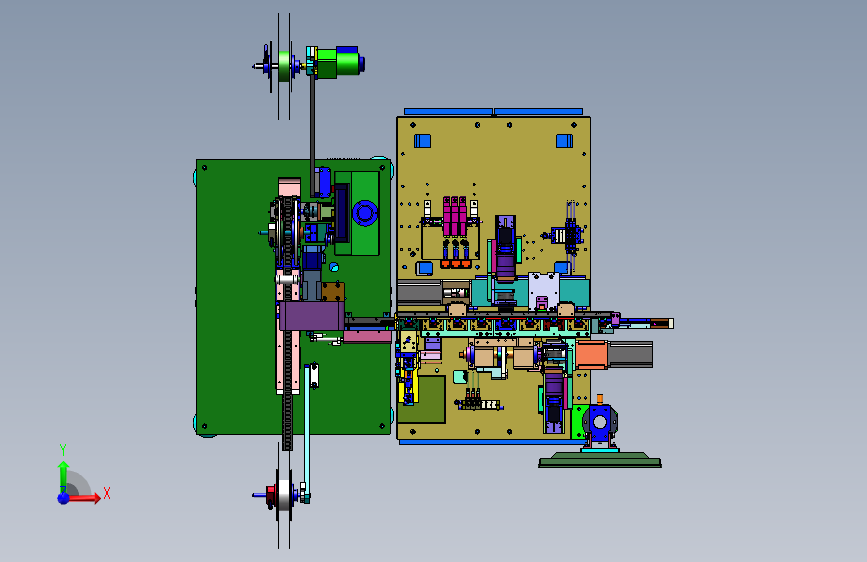The image size is (867, 562).
Task: Select the top-right blue square pad on tan plate
Action: tap(565, 141)
